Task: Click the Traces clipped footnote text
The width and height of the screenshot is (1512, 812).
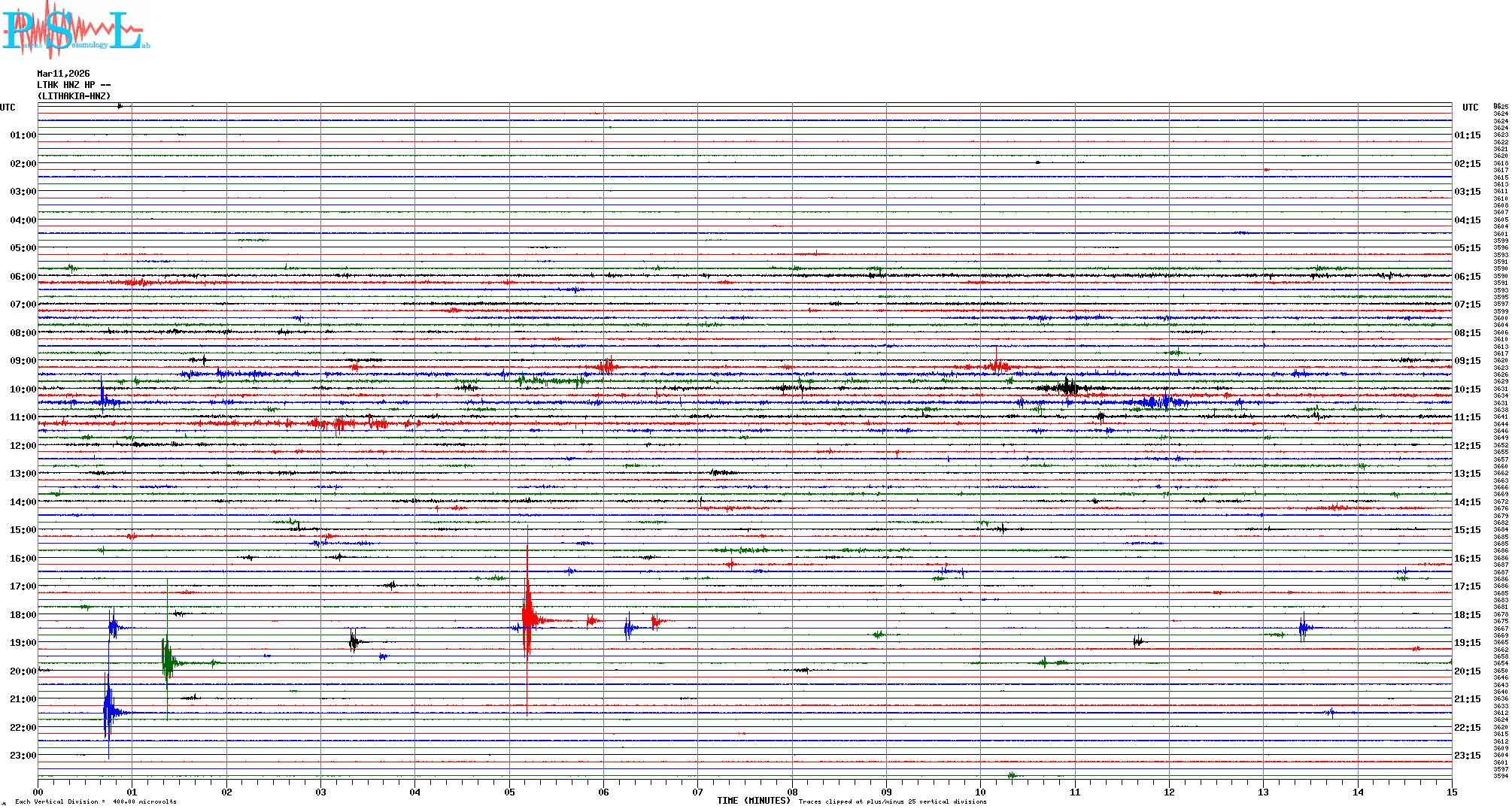Action: pyautogui.click(x=892, y=801)
